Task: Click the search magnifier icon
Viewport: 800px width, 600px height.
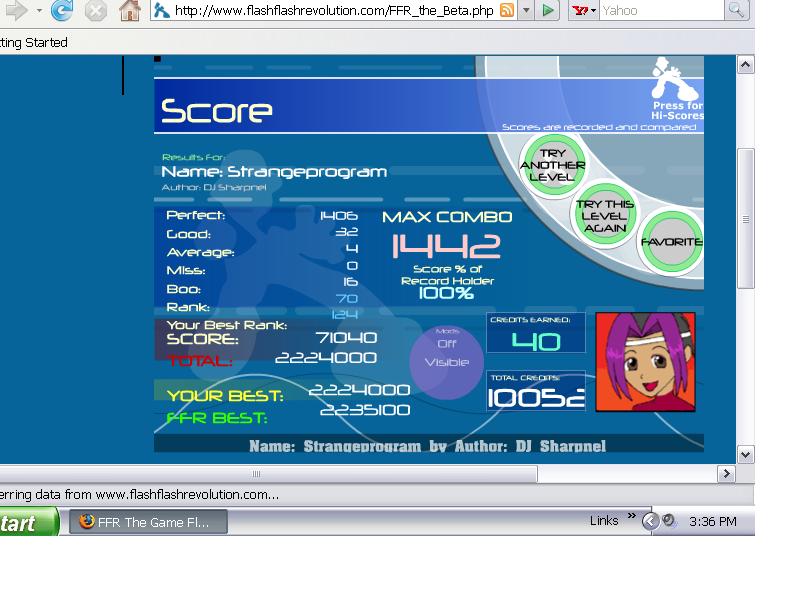Action: click(x=736, y=10)
